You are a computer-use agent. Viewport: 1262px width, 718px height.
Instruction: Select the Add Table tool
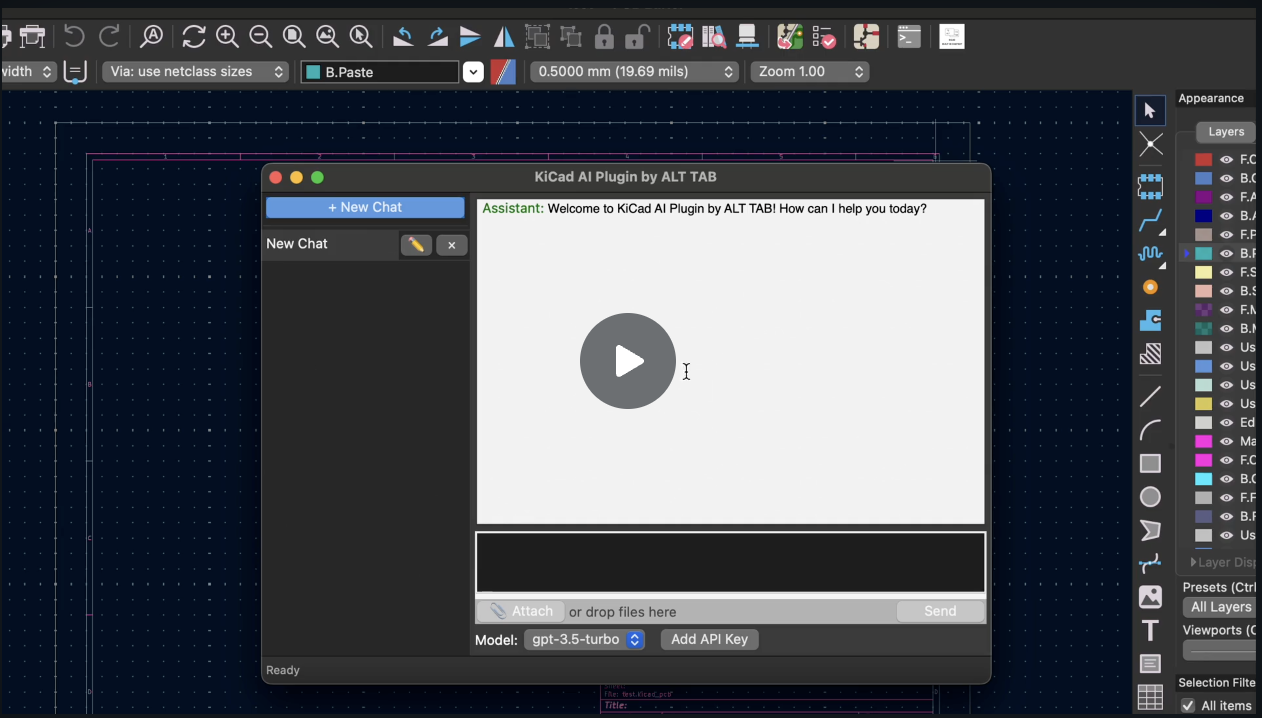point(1150,697)
